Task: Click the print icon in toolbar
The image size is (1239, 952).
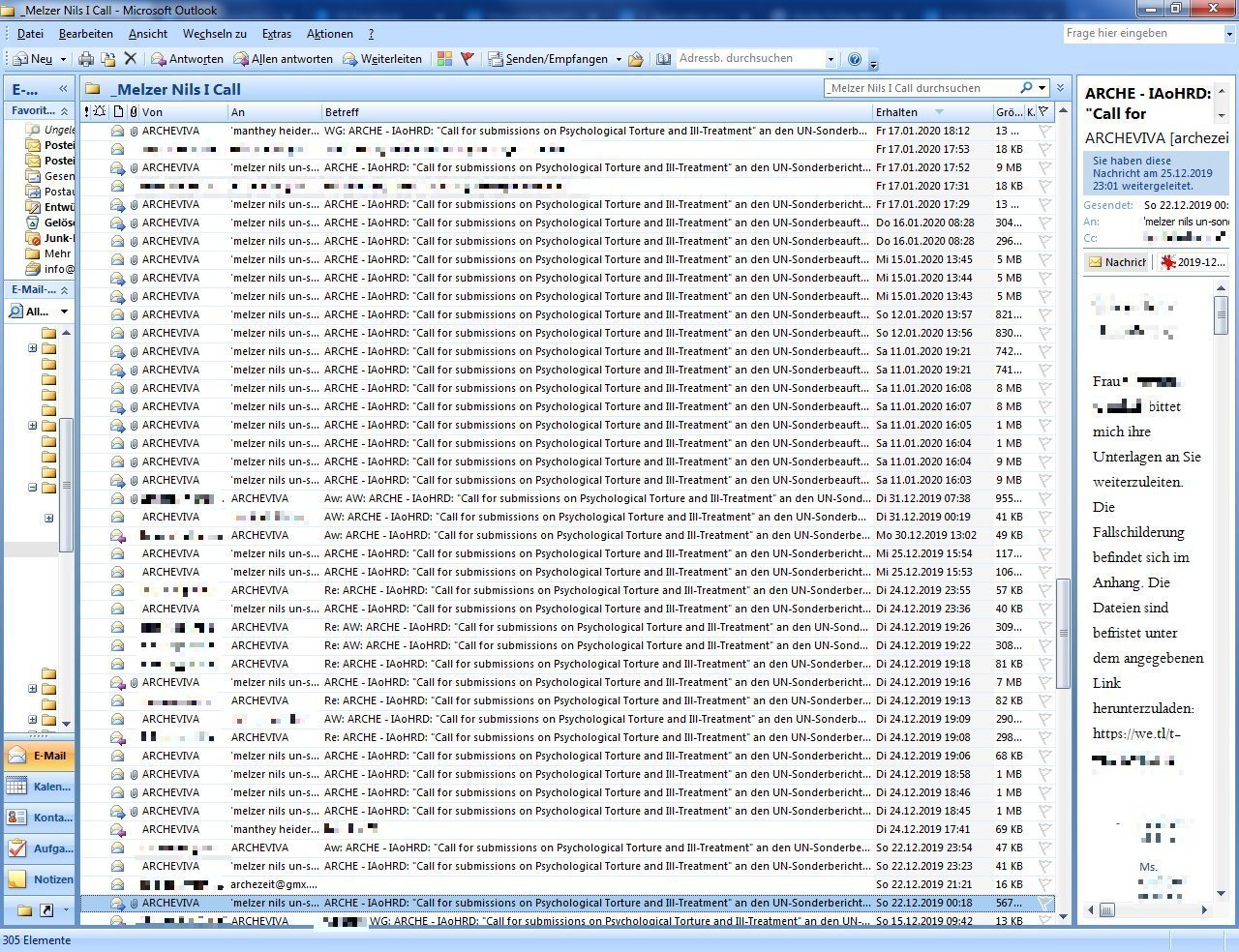Action: 86,59
